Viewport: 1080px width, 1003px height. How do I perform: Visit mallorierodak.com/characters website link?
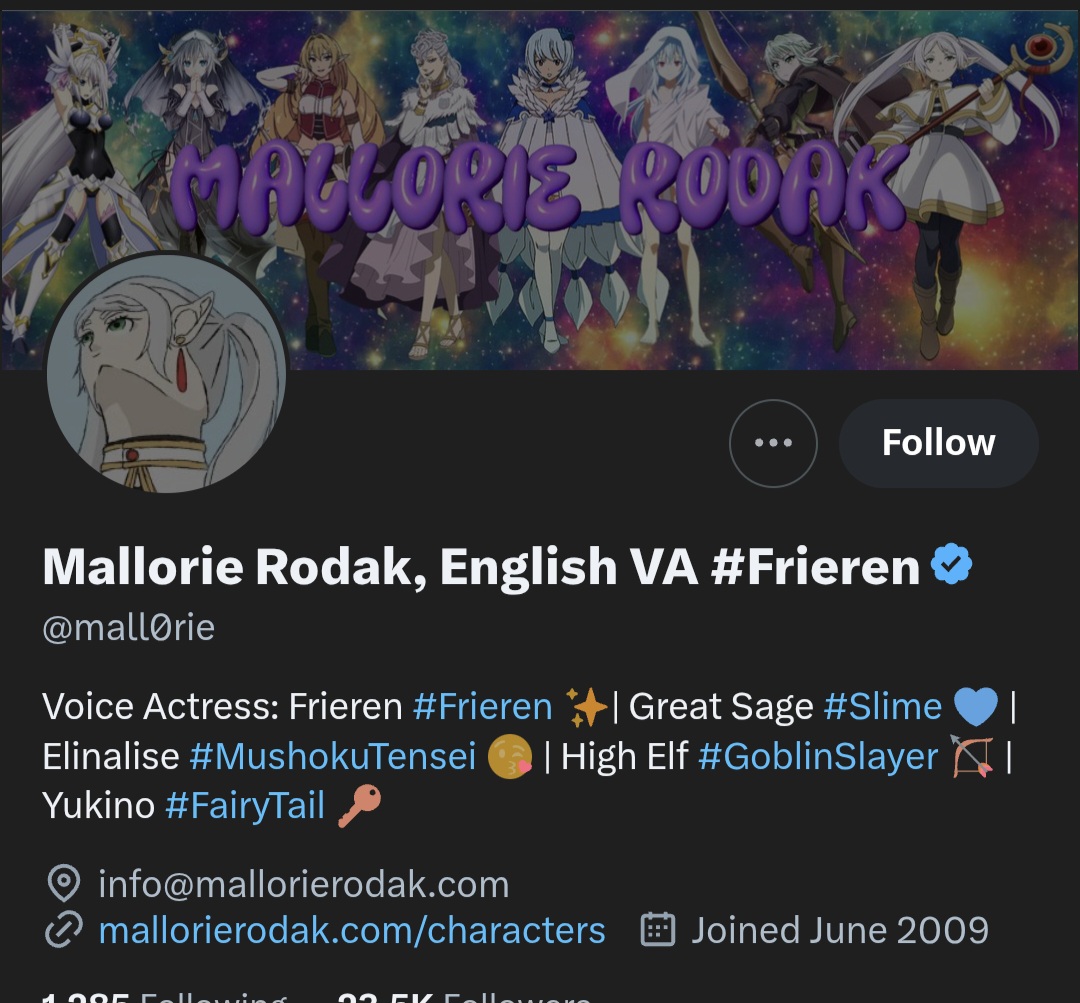click(x=352, y=931)
